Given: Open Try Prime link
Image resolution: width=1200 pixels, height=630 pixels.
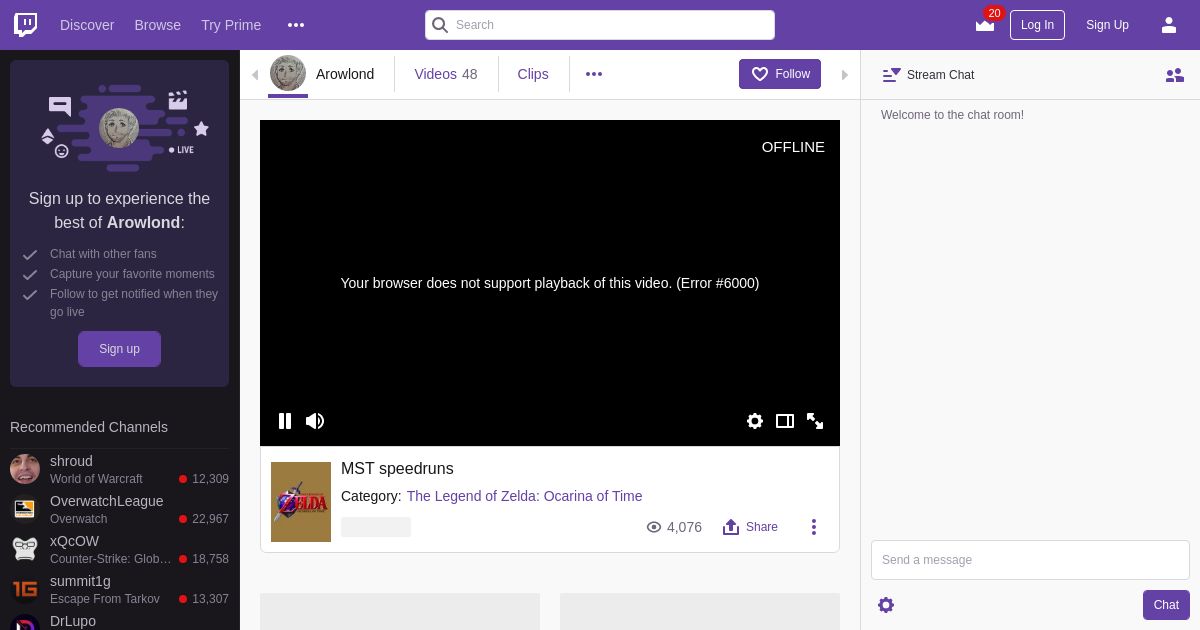Looking at the screenshot, I should tap(231, 25).
